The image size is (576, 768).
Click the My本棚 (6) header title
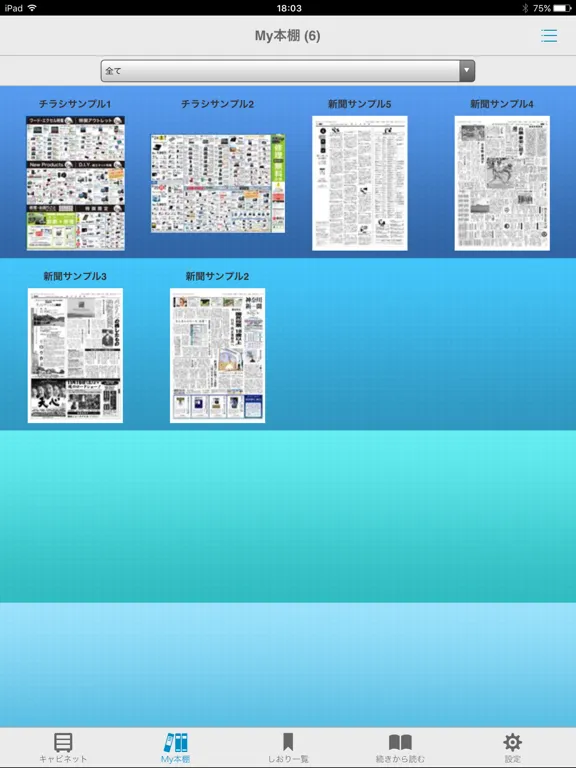pyautogui.click(x=288, y=36)
